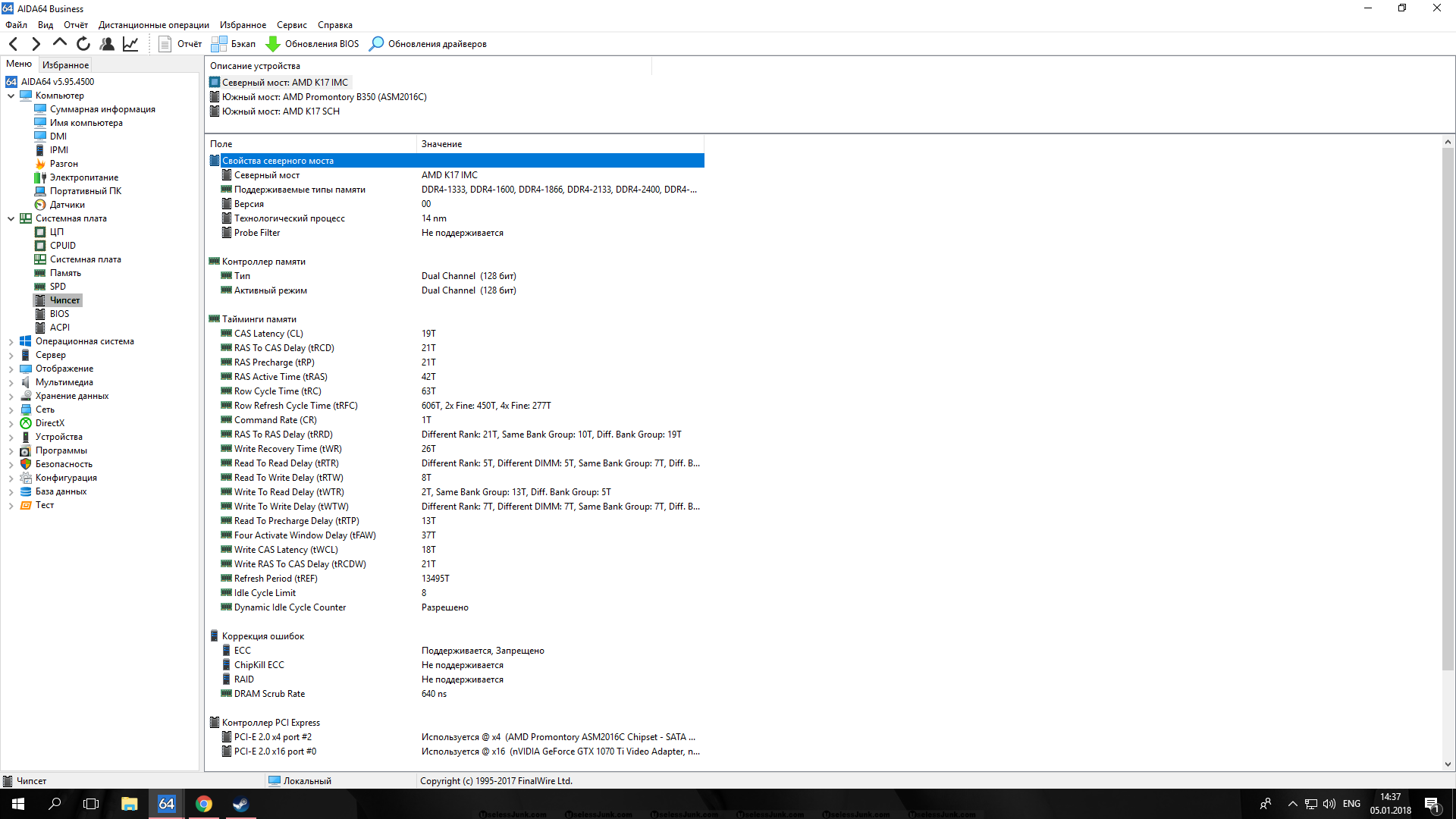1456x819 pixels.
Task: Open the user management toolbar icon
Action: (107, 44)
